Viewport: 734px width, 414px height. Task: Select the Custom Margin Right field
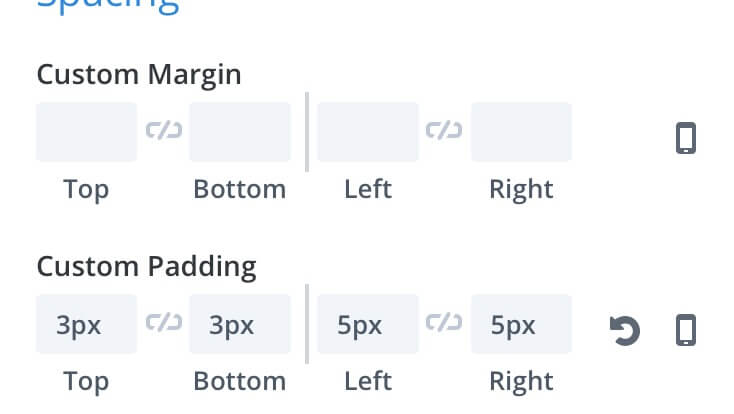click(521, 132)
